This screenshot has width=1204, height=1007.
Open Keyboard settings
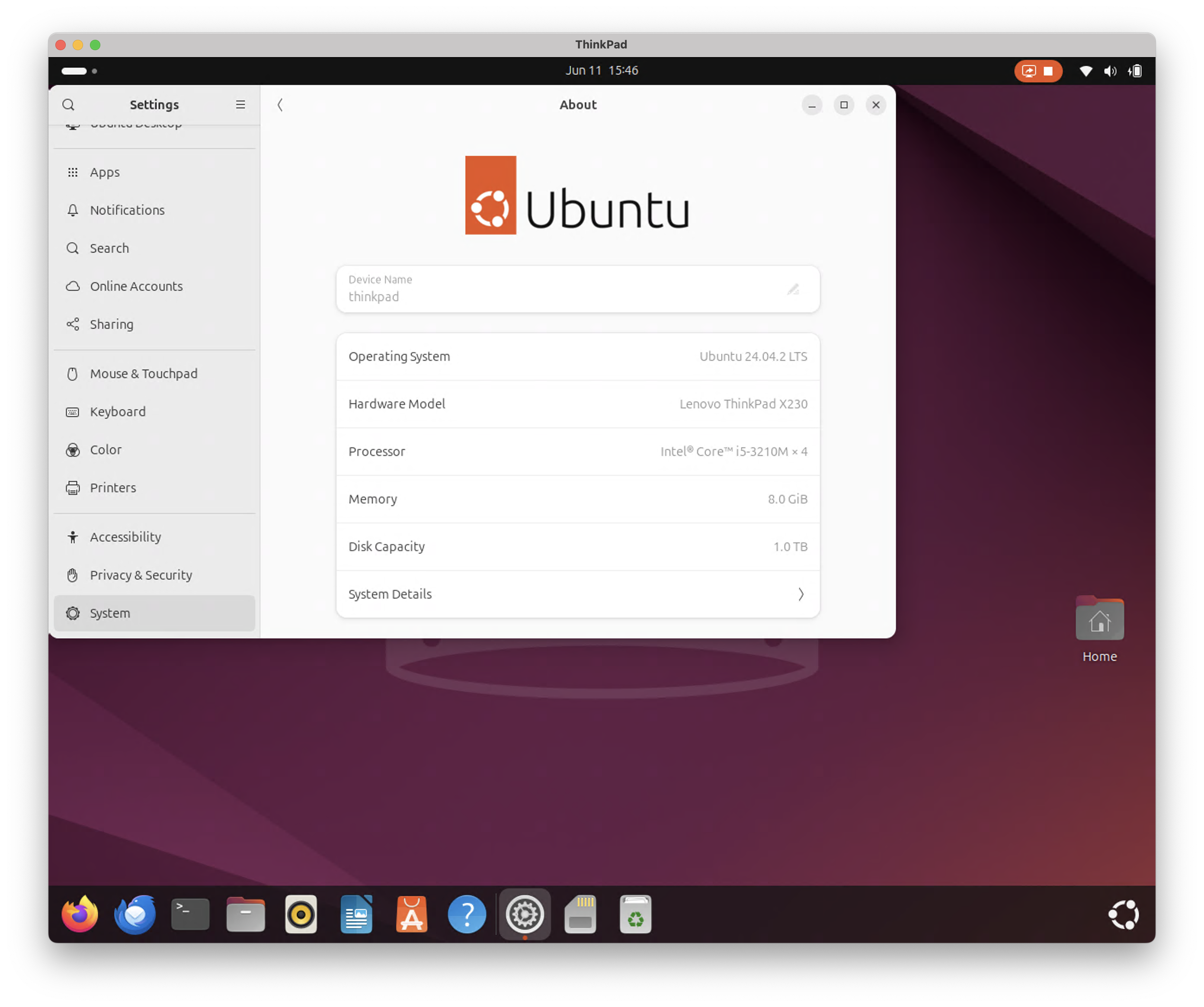pos(118,411)
